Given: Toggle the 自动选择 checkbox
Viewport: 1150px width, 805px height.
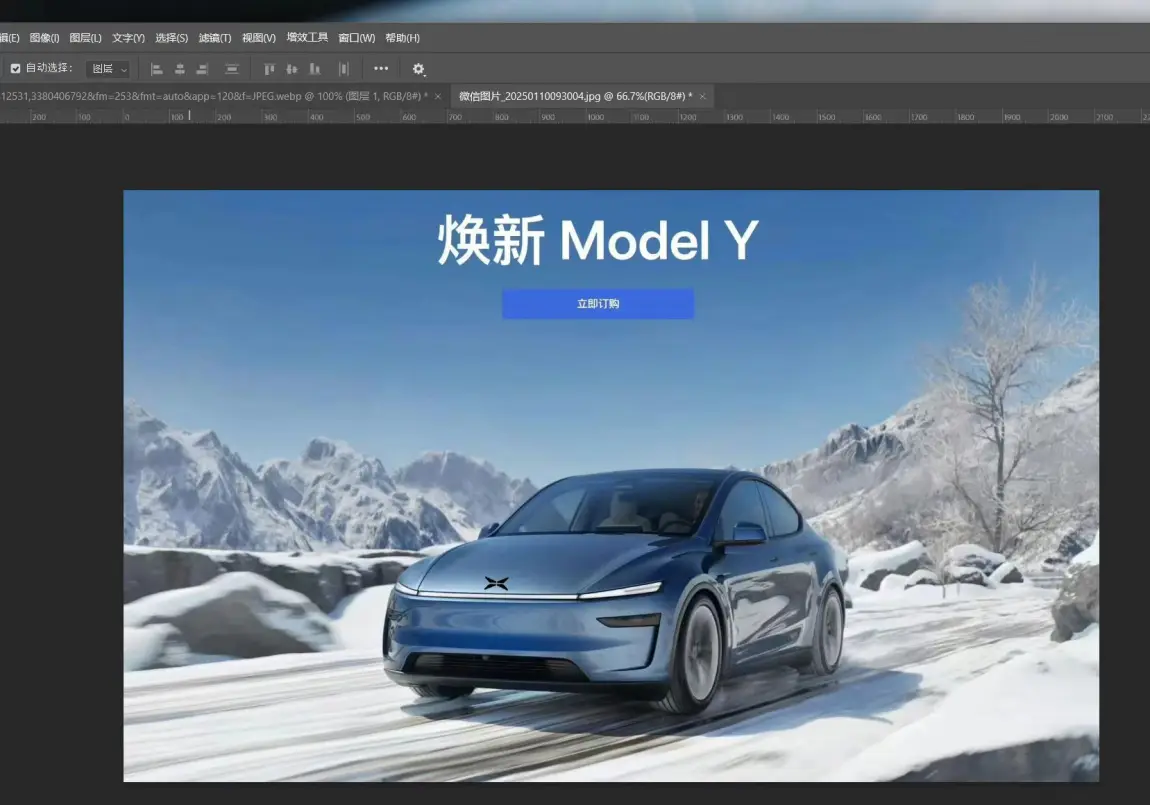Looking at the screenshot, I should (15, 68).
